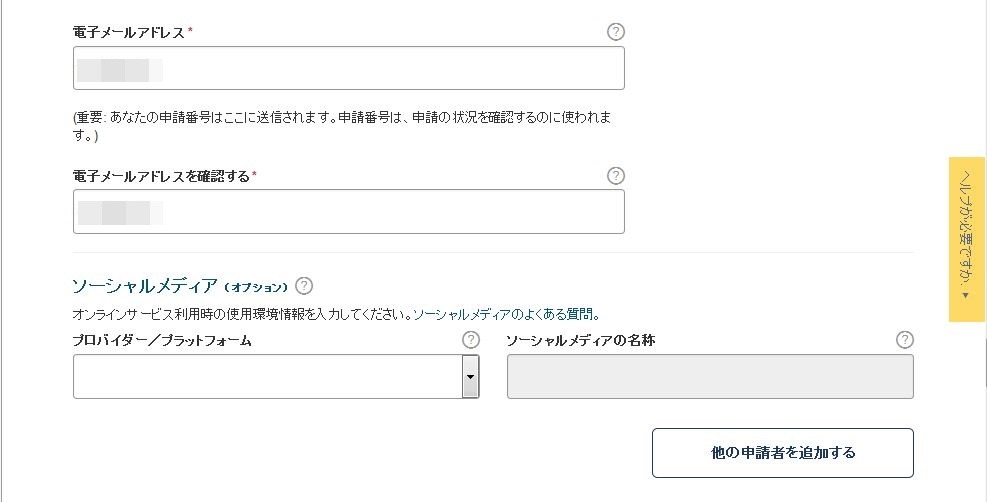The height and width of the screenshot is (502, 987).
Task: Click the プロバイダー/プラットフォーム label
Action: click(x=162, y=341)
